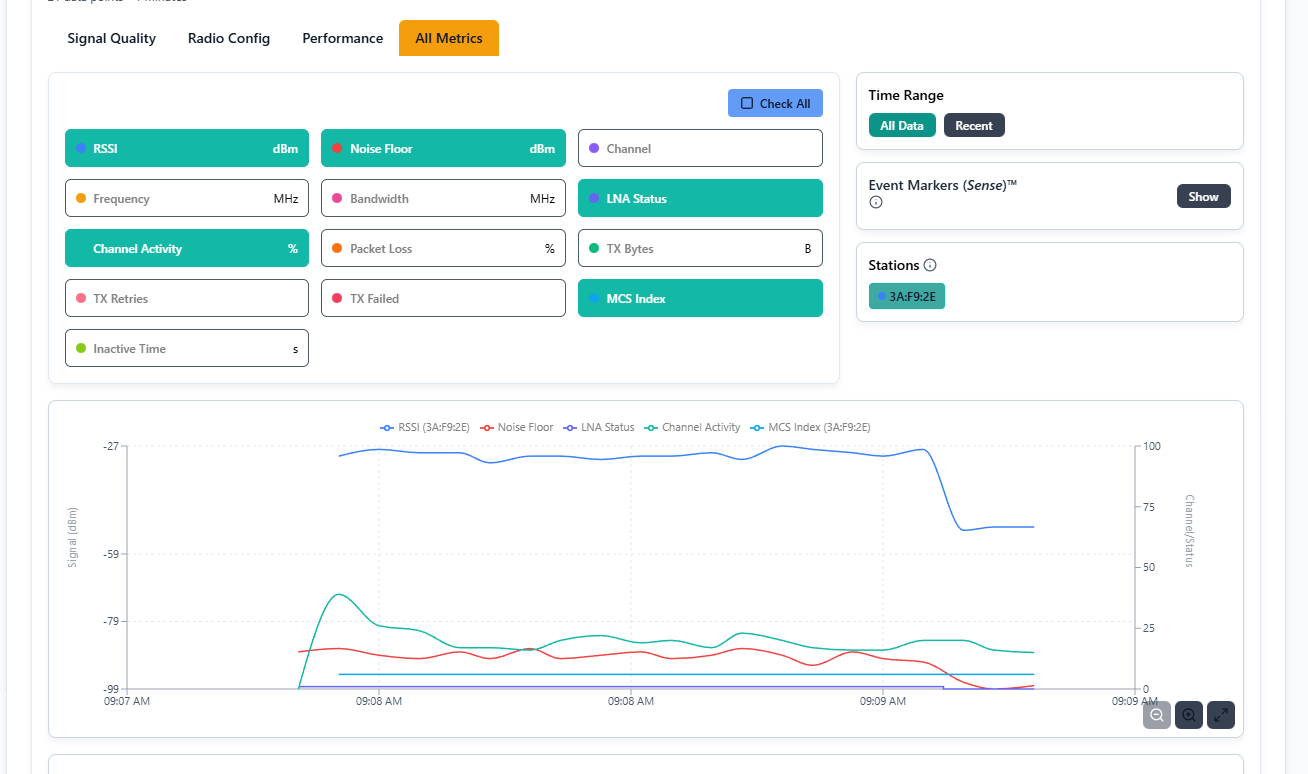Viewport: 1308px width, 774px height.
Task: Click the info icon under Event Markers
Action: coord(876,202)
